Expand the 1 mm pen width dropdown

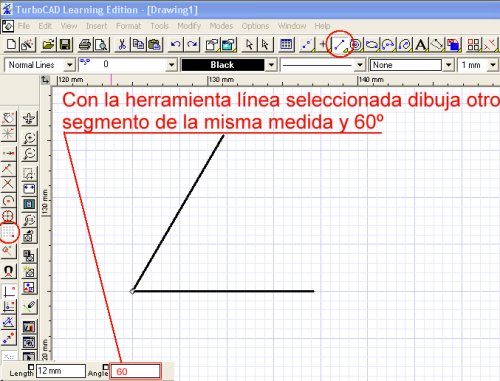pos(492,65)
